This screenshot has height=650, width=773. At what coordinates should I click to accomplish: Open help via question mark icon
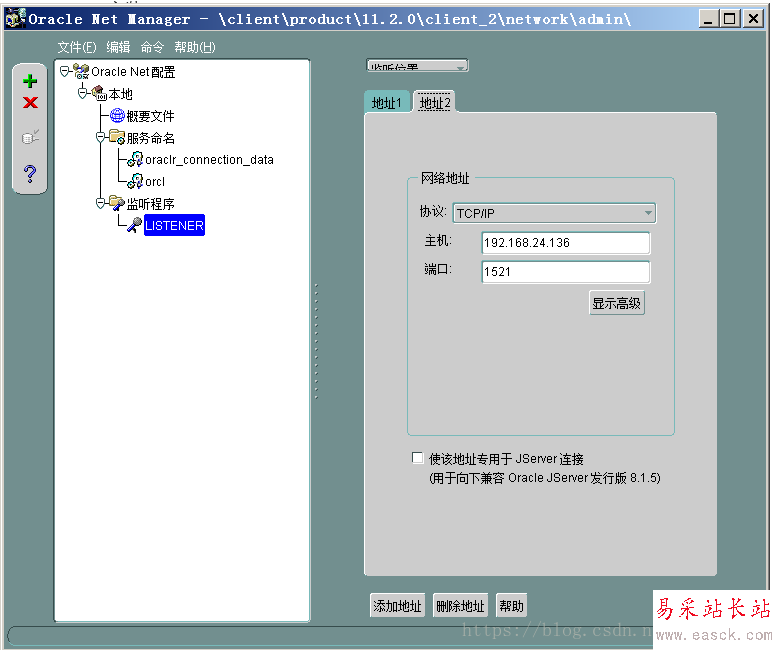30,174
